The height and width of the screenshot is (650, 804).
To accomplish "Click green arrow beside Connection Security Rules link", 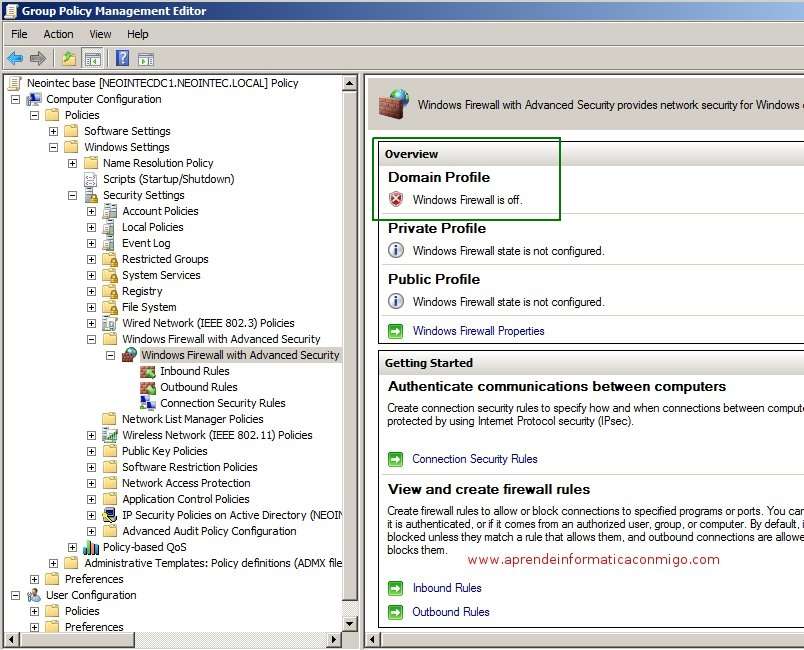I will point(395,459).
